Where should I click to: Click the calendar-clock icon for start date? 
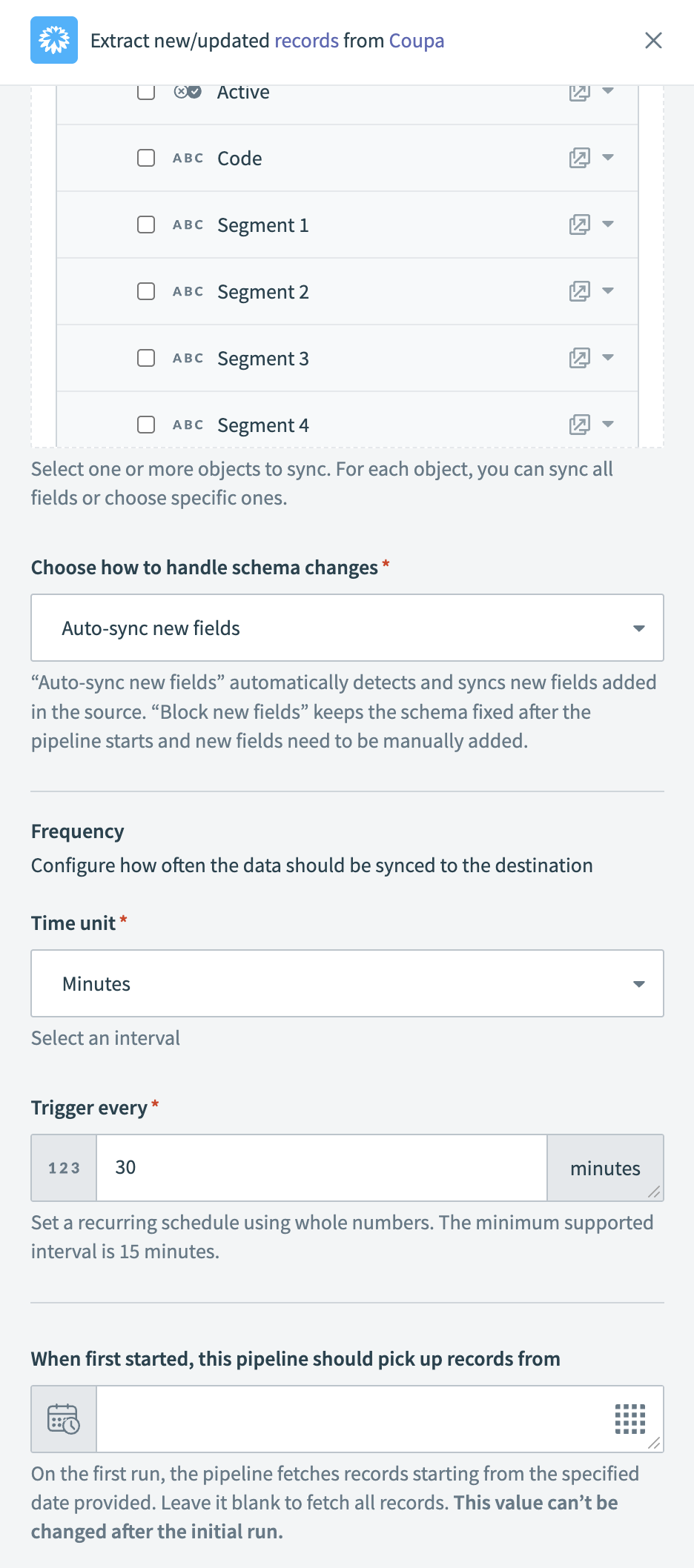[x=63, y=1418]
